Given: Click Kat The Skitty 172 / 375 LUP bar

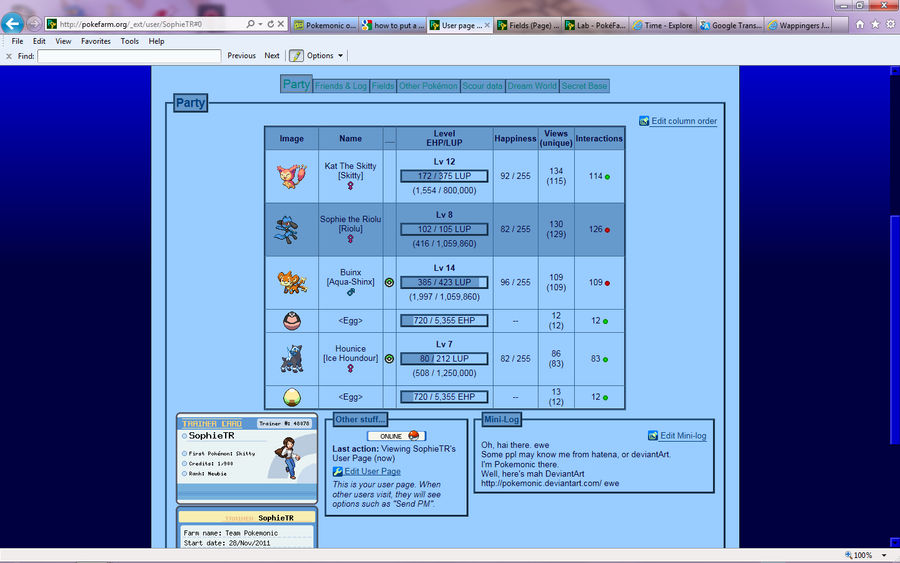Looking at the screenshot, I should point(444,176).
